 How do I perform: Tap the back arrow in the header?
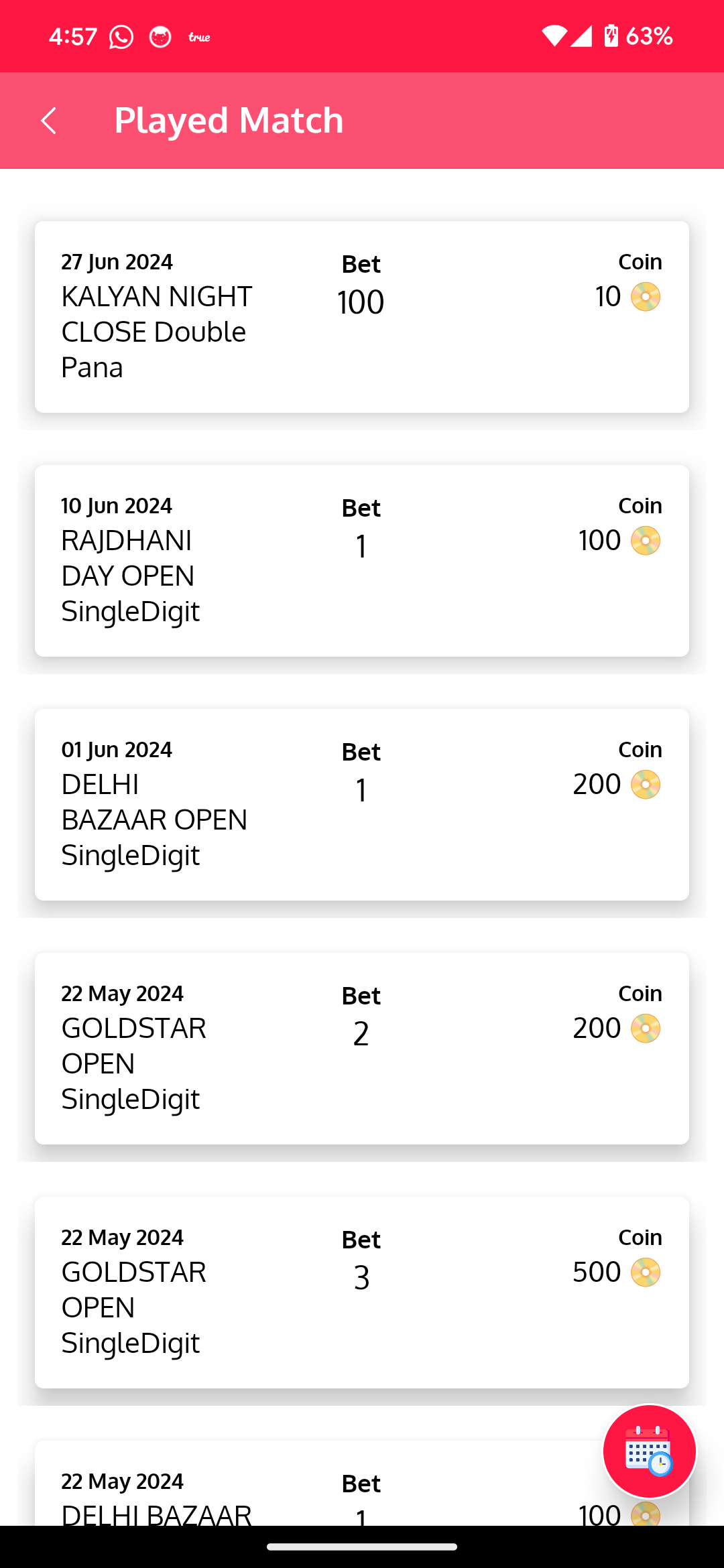[49, 121]
